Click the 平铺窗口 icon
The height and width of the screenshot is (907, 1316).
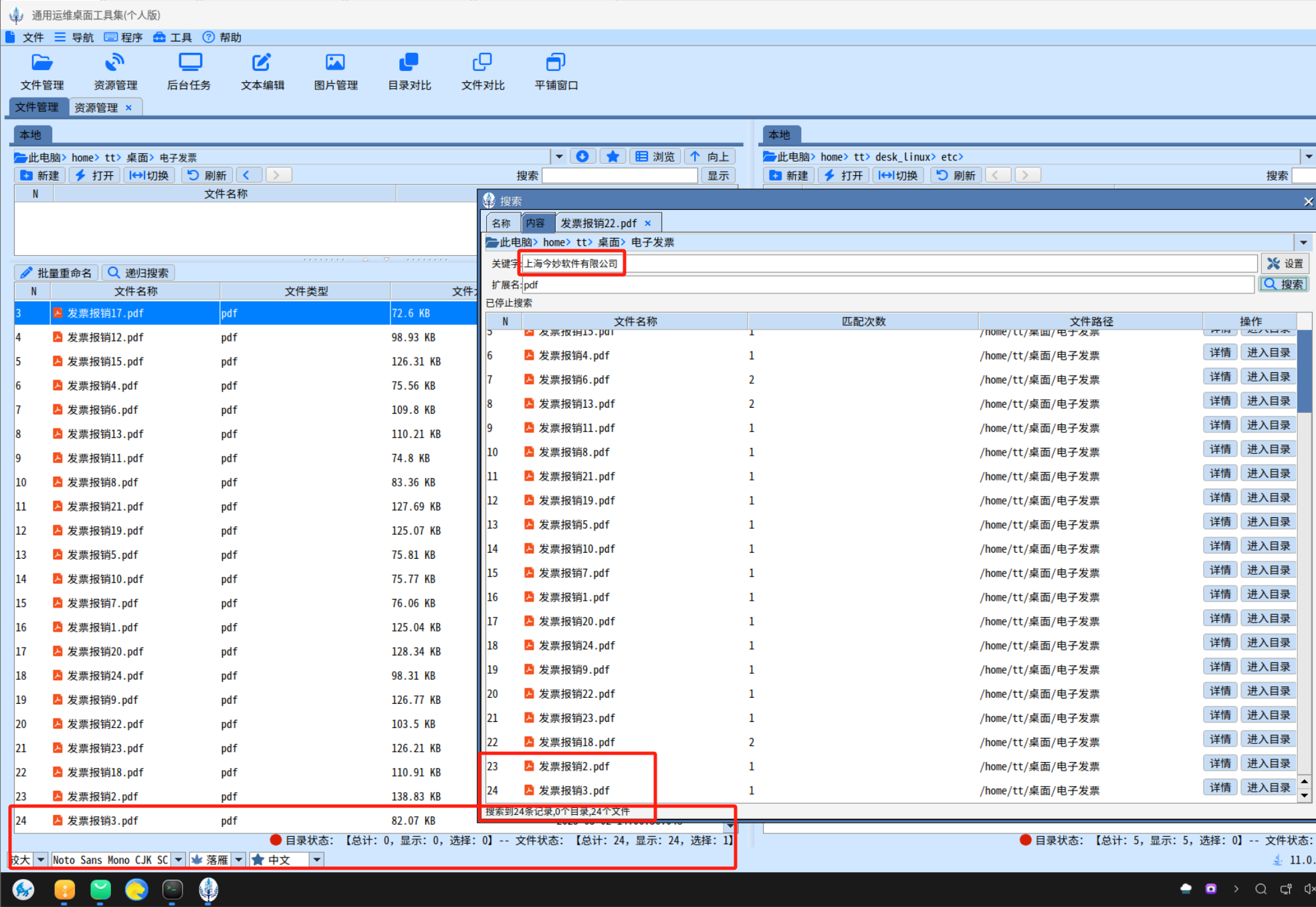point(556,63)
